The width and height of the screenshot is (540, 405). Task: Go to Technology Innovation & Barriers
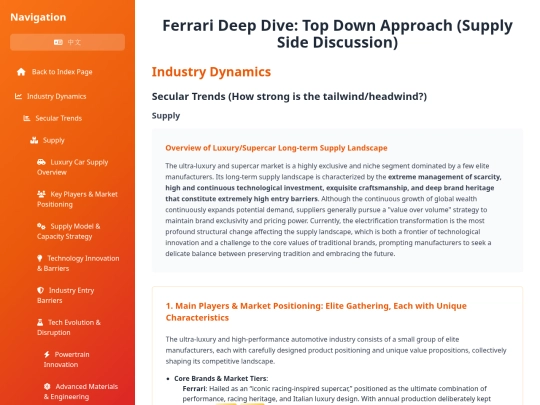click(x=78, y=263)
